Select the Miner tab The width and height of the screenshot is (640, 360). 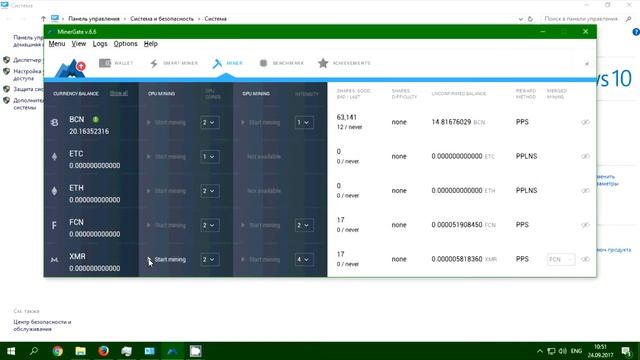point(228,63)
